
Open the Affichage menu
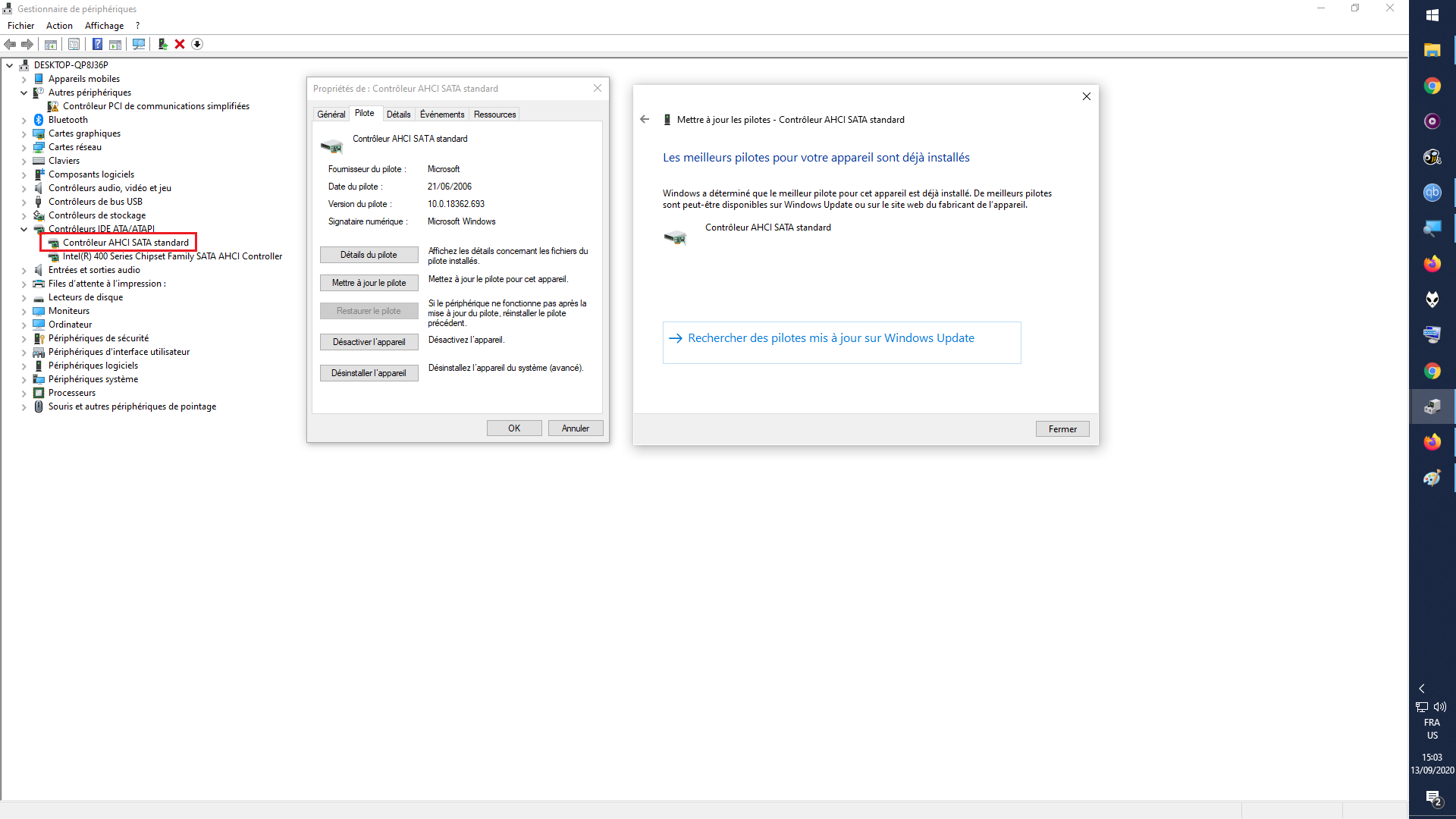tap(104, 26)
